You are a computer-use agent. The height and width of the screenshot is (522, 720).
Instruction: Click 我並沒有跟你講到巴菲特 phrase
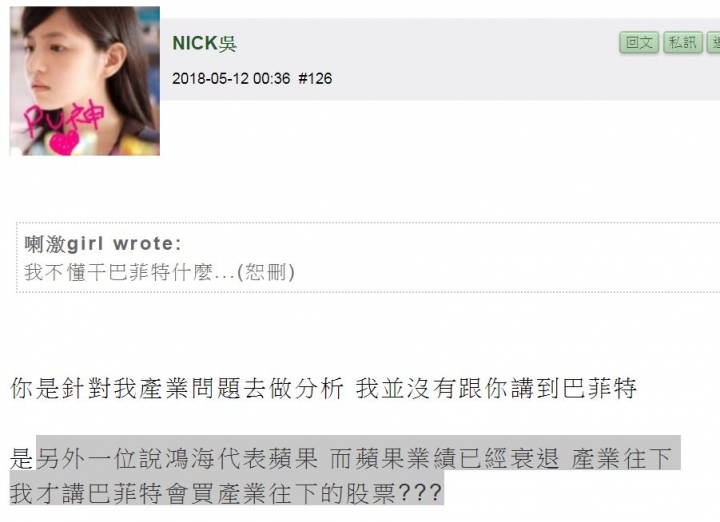496,388
